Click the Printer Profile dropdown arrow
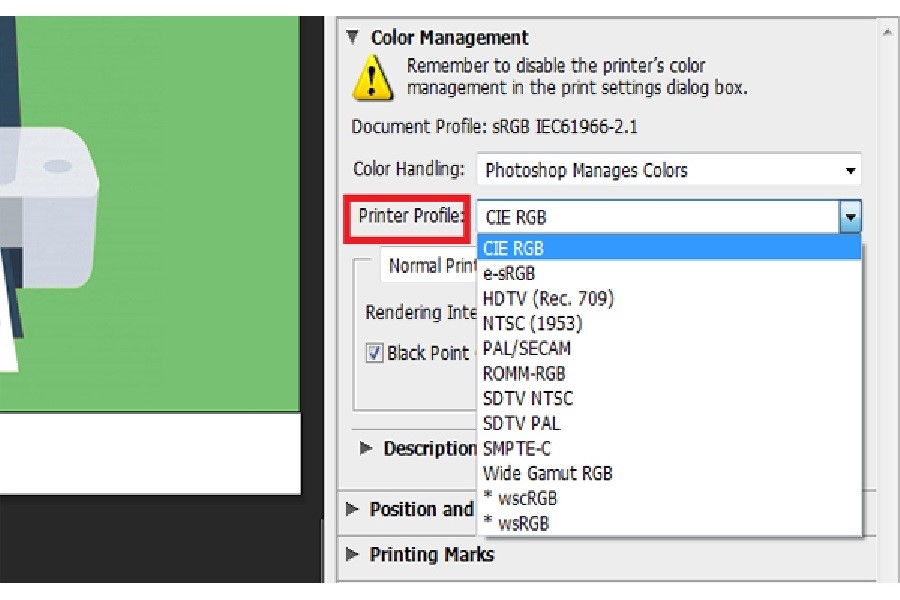This screenshot has height=600, width=900. (850, 217)
